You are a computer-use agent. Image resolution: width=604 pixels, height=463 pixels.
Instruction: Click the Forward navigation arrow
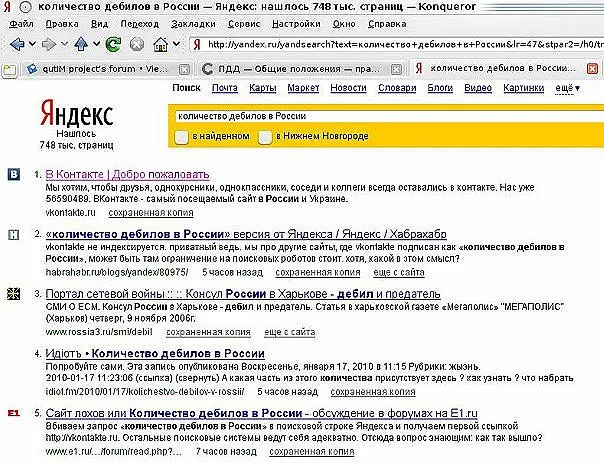(49, 44)
